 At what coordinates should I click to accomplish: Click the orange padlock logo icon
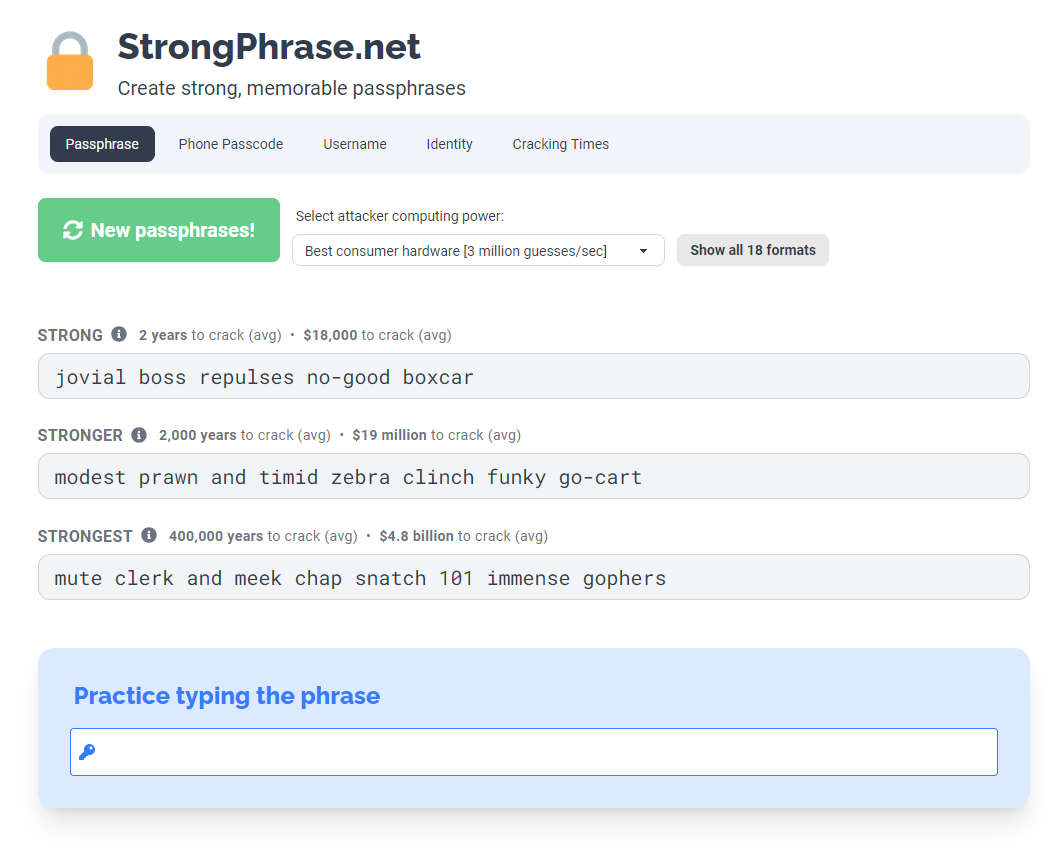pyautogui.click(x=70, y=60)
